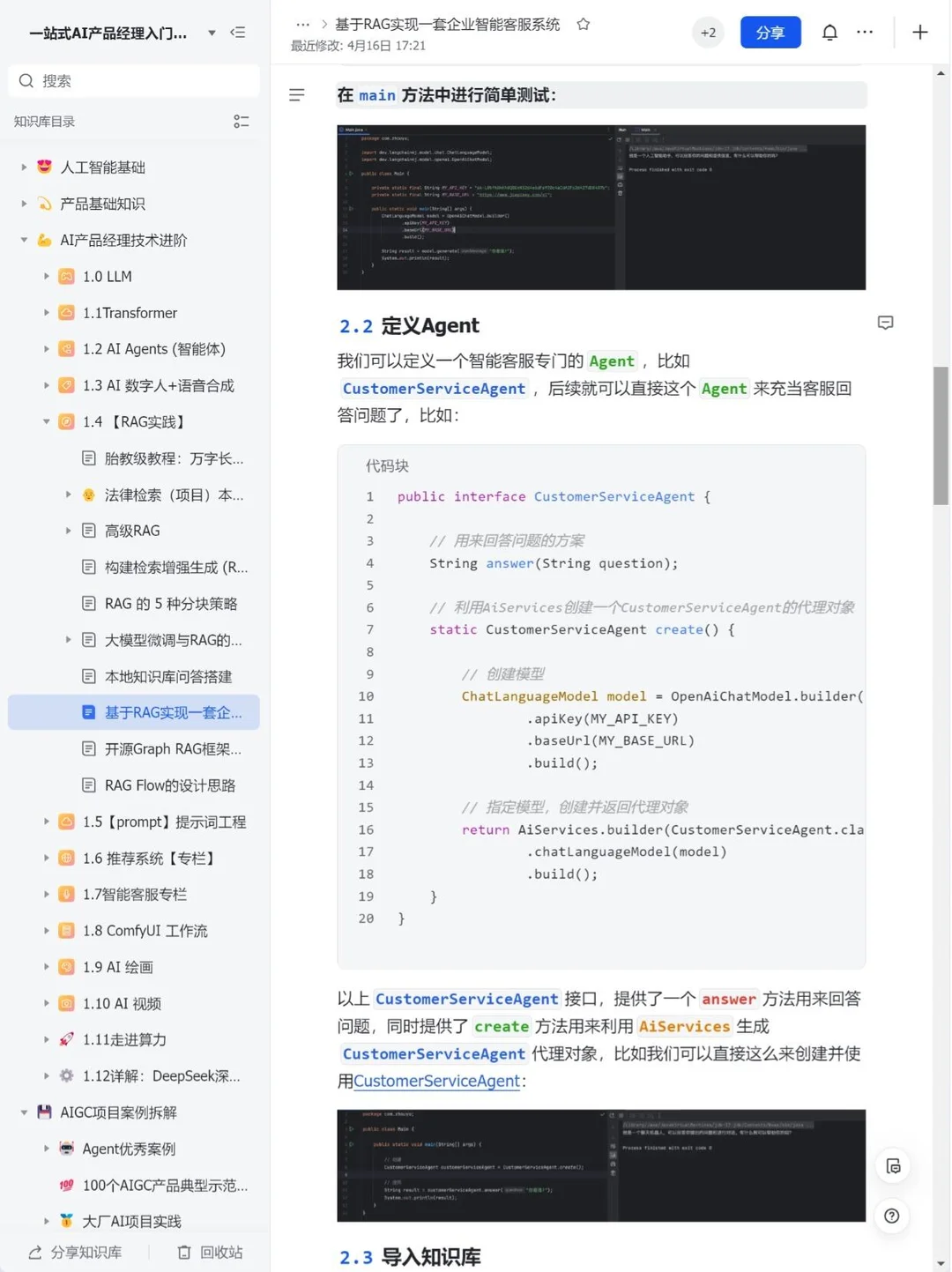Open the RAG Flow的设计思路 document
This screenshot has height=1272, width=952.
point(170,785)
